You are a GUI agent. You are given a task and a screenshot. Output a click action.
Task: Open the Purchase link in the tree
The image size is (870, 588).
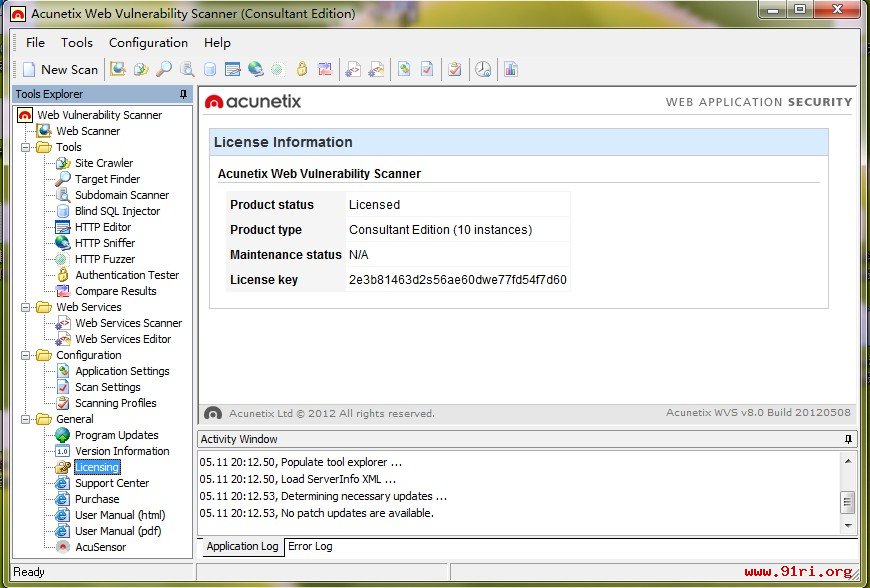[97, 499]
